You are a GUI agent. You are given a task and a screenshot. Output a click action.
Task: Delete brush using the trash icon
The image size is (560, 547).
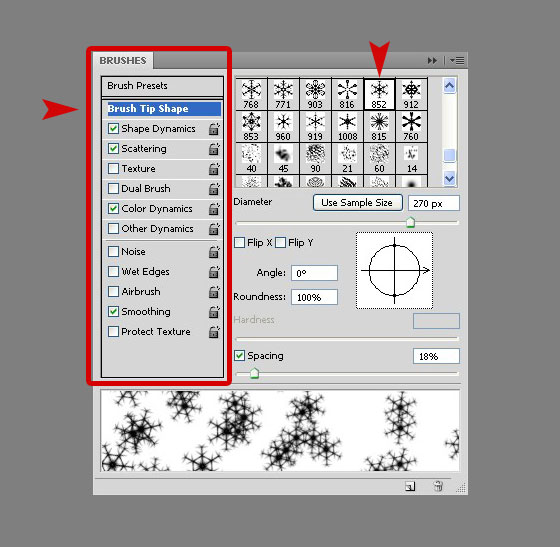[x=438, y=486]
